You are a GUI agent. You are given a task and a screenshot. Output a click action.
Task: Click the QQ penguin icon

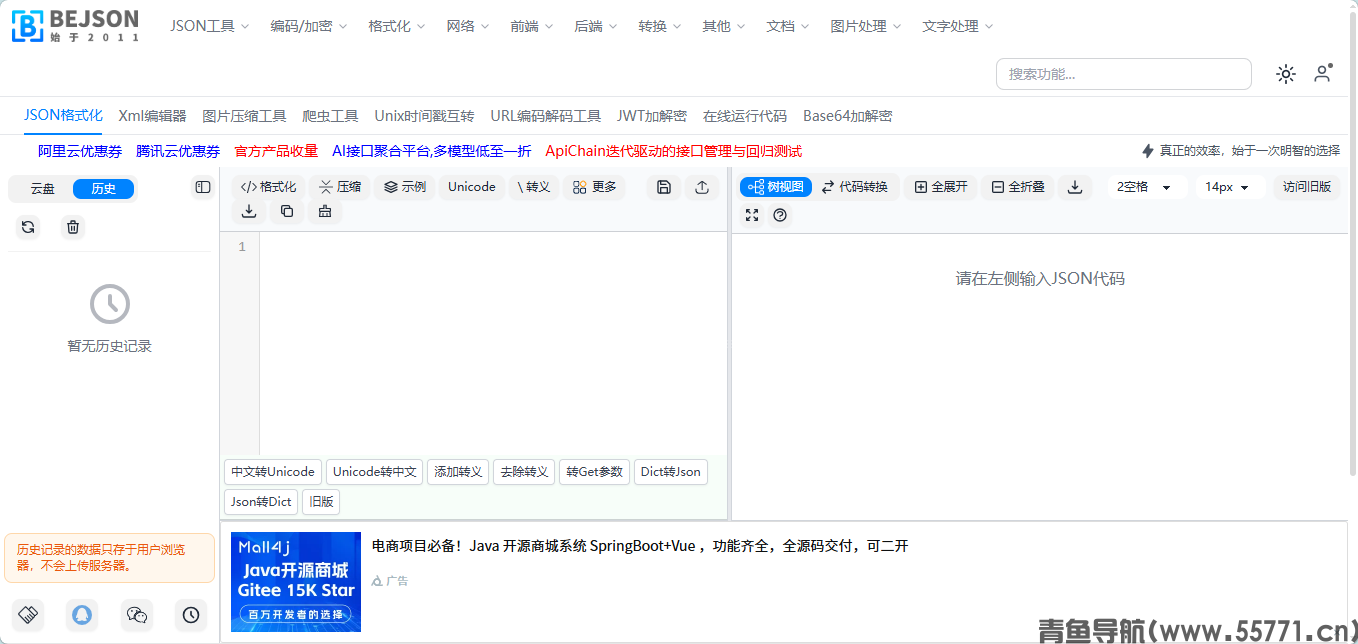[82, 615]
